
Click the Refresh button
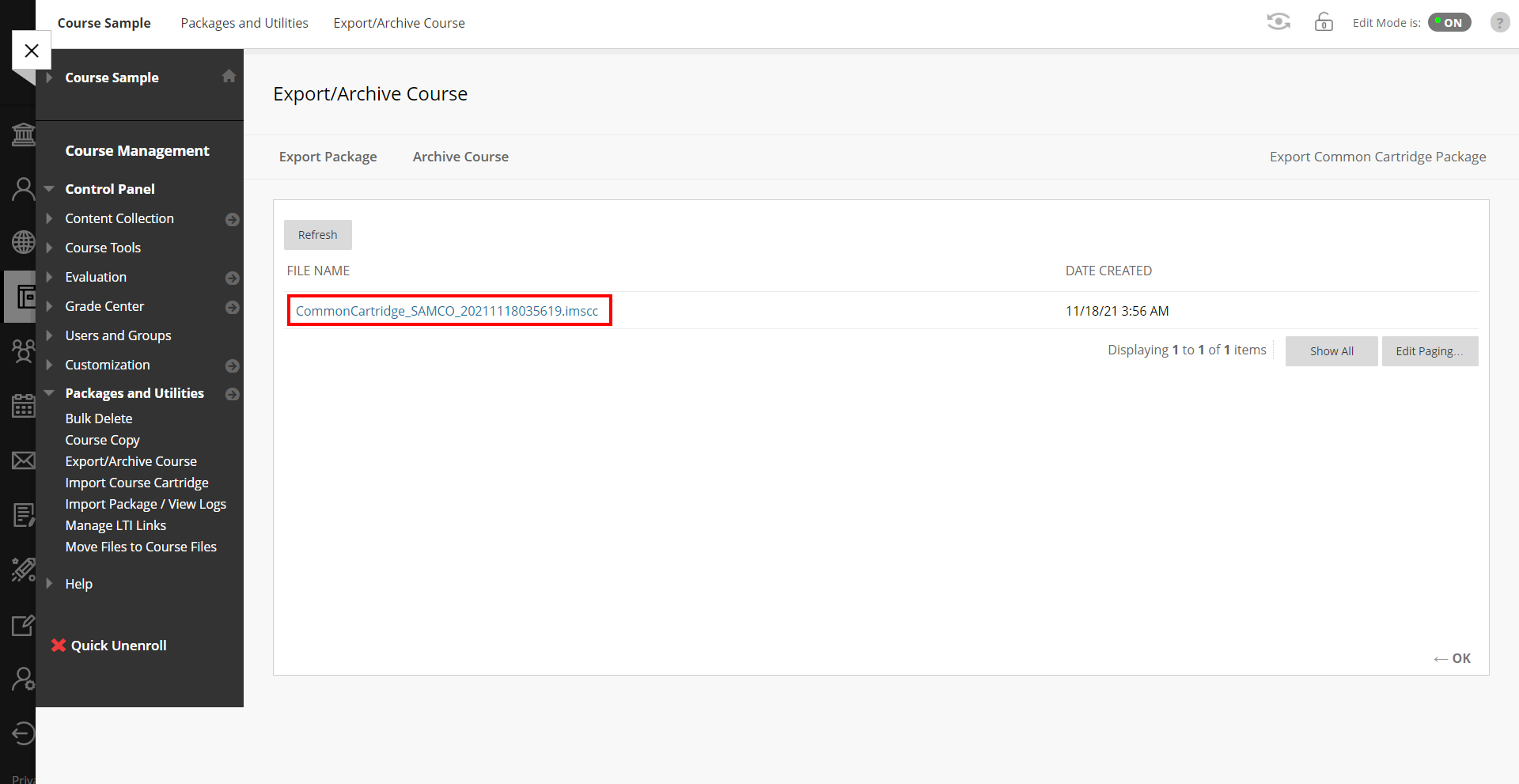point(318,235)
